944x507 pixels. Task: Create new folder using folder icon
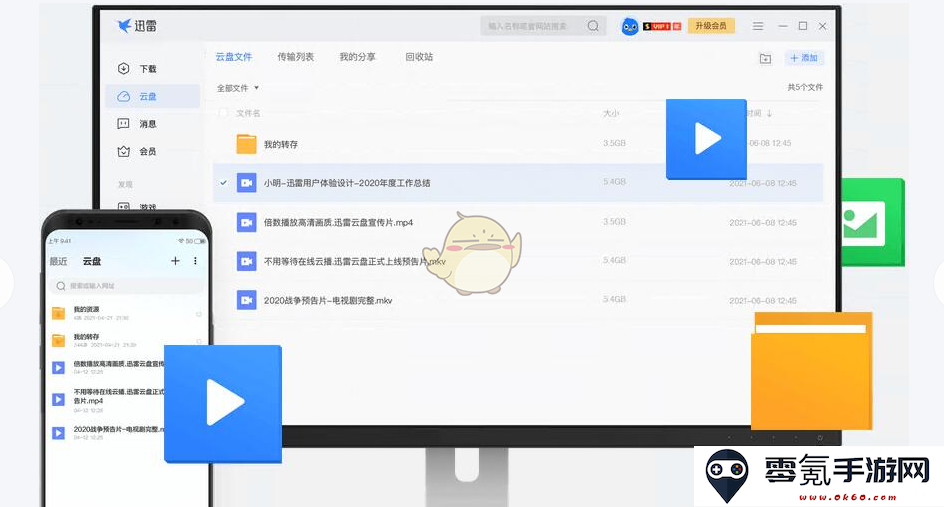(765, 58)
